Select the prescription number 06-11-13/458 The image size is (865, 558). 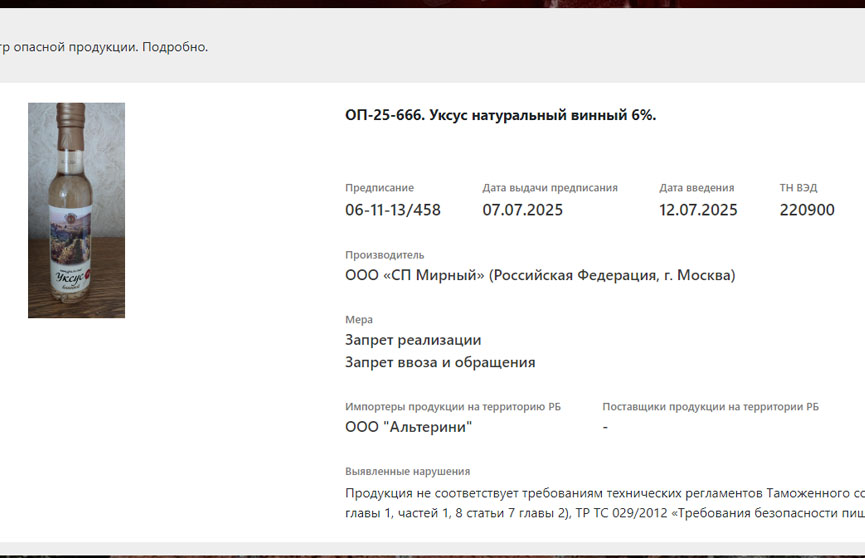[x=392, y=210]
